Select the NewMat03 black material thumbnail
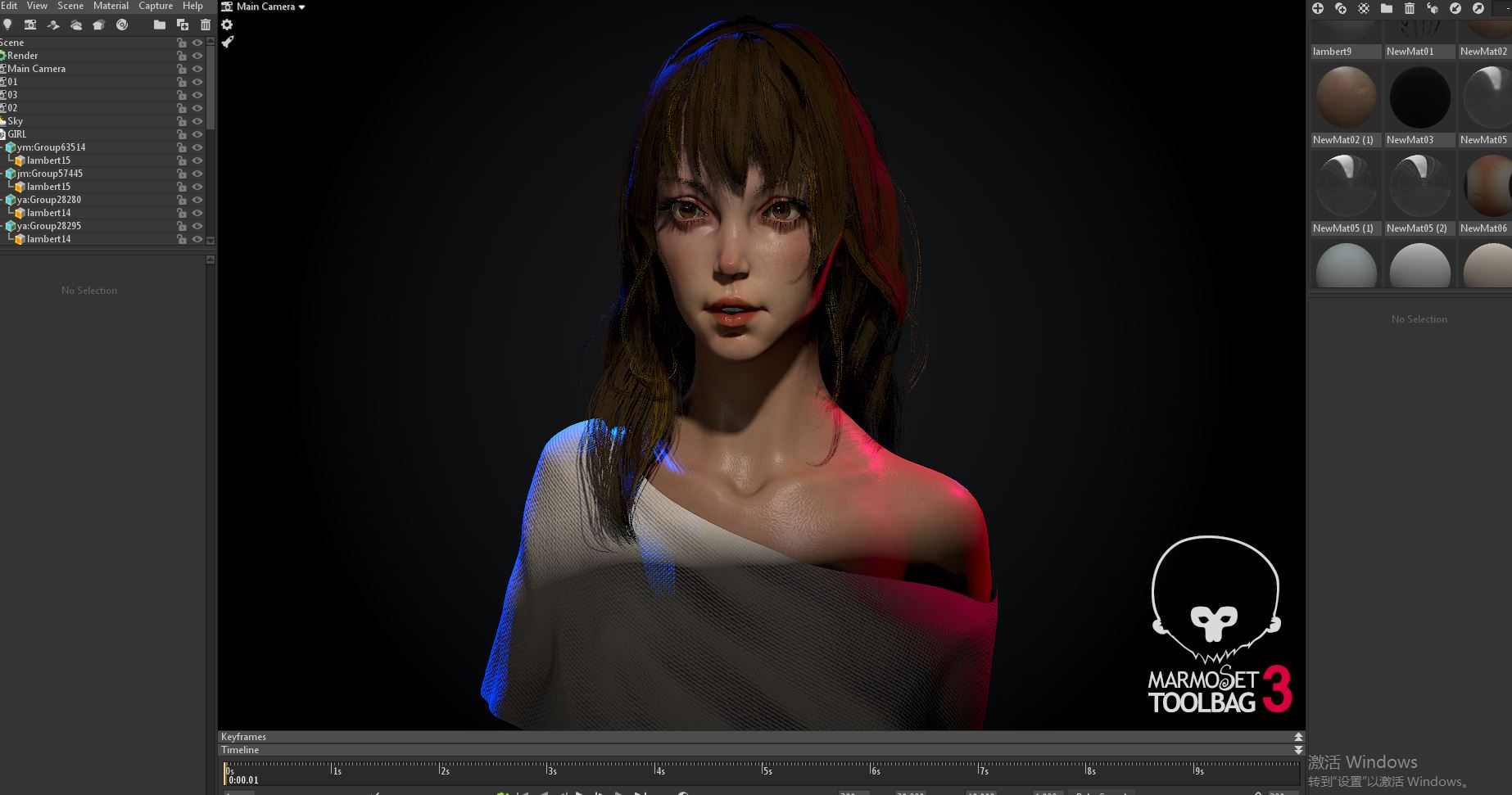This screenshot has width=1512, height=795. [1419, 97]
